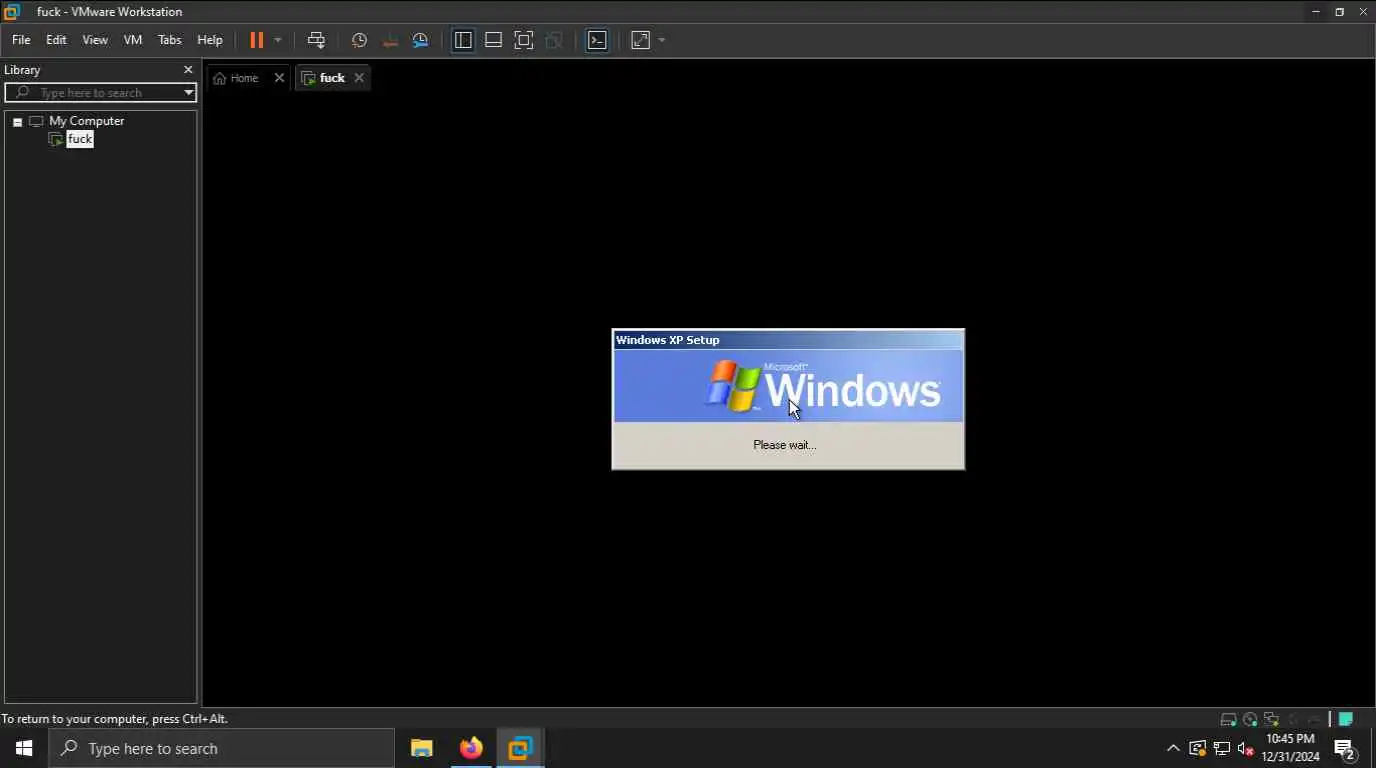Close the Library panel

pos(188,70)
